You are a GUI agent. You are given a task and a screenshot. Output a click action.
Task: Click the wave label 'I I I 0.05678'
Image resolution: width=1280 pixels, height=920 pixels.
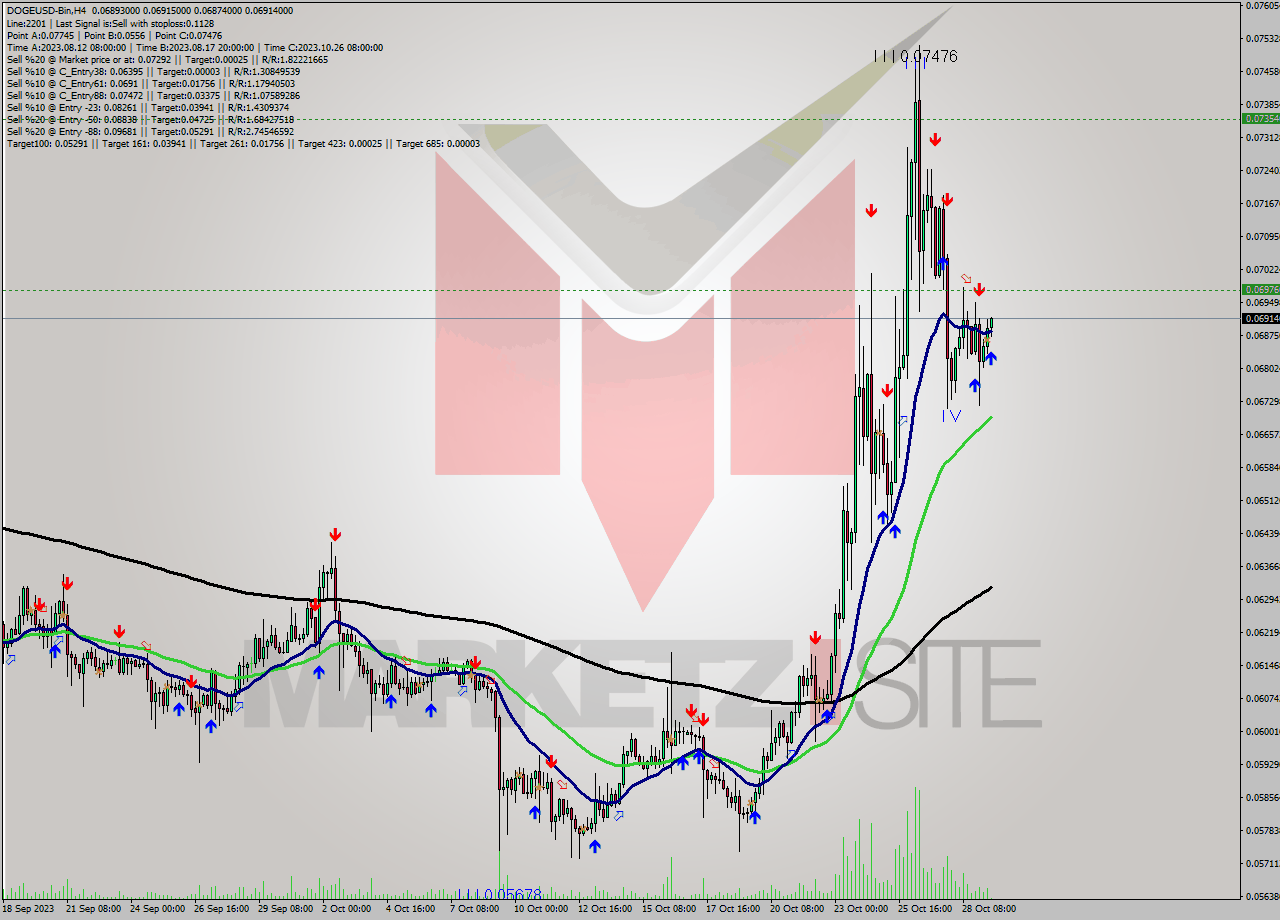coord(500,894)
